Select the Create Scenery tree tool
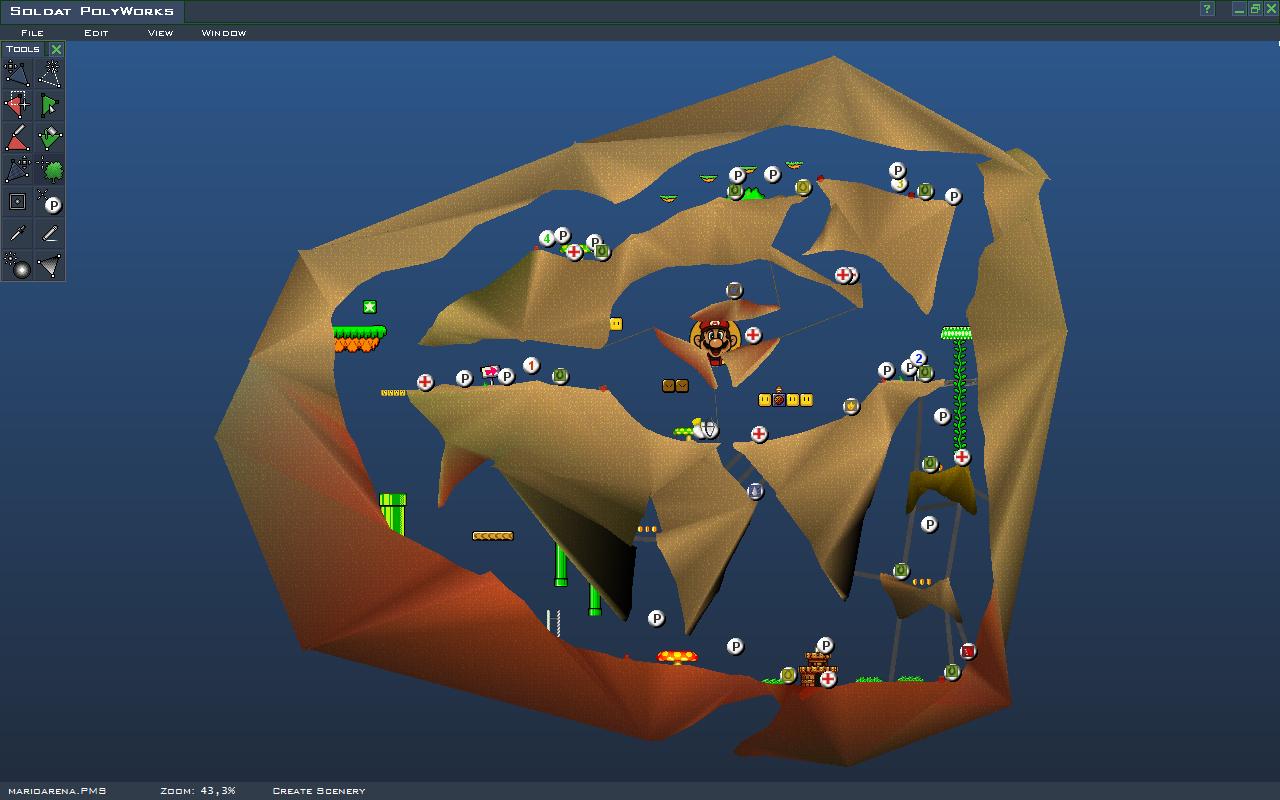The height and width of the screenshot is (800, 1280). point(49,169)
